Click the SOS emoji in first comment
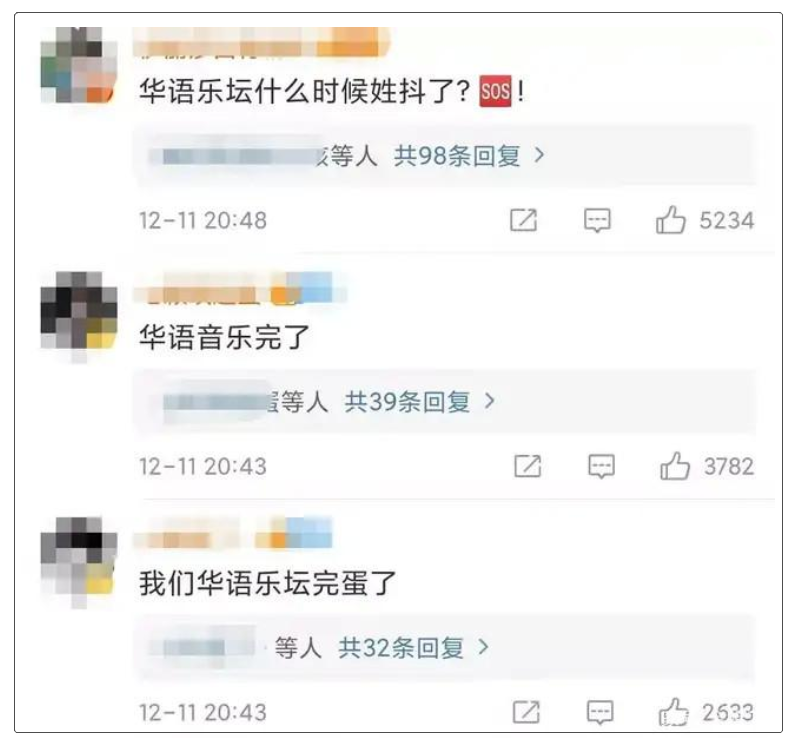 pyautogui.click(x=495, y=92)
